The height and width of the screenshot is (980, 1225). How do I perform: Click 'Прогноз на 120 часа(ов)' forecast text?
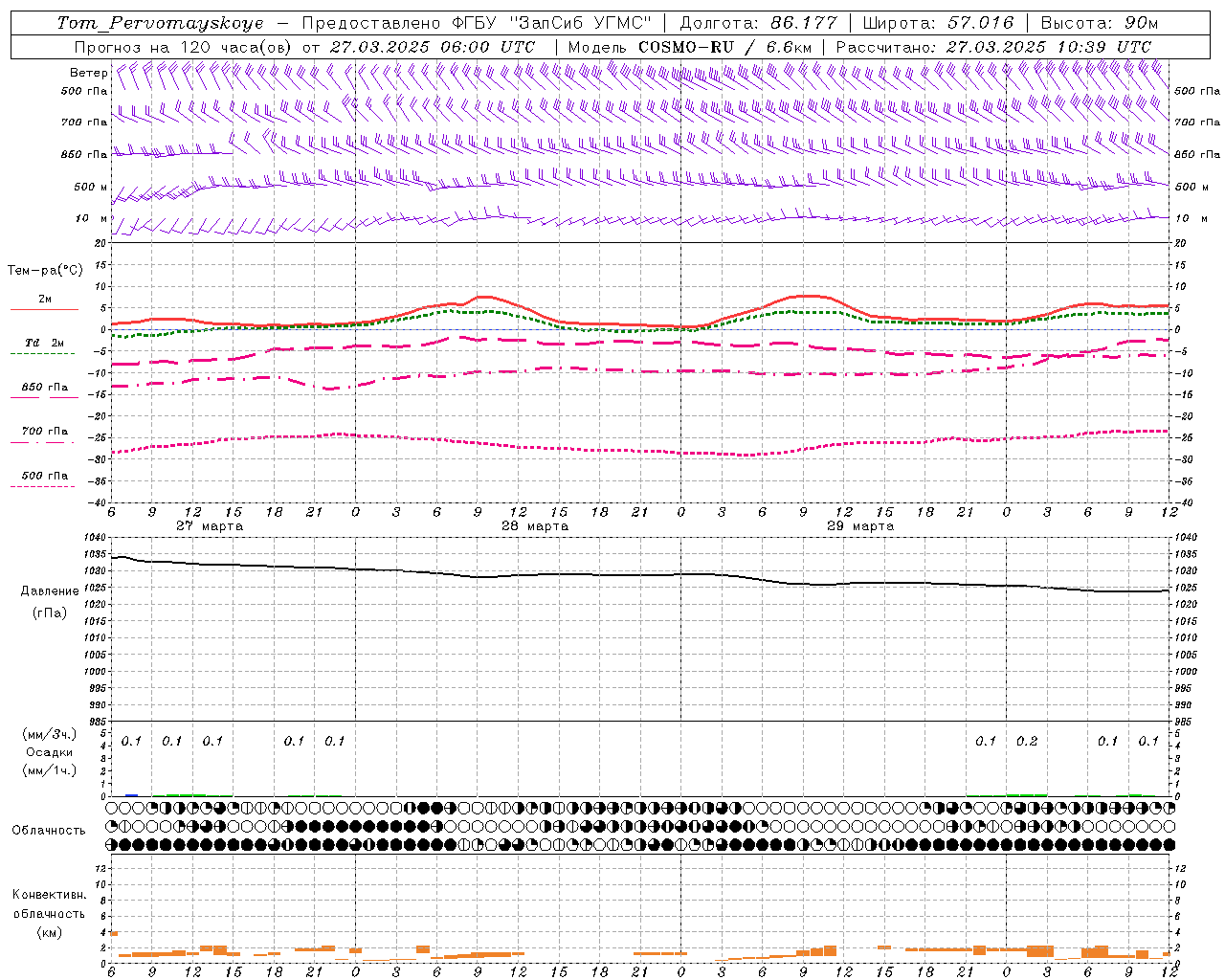(184, 47)
